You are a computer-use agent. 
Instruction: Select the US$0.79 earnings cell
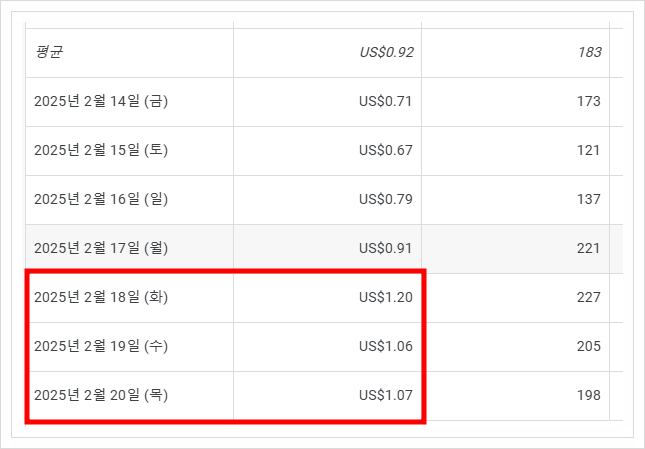386,199
